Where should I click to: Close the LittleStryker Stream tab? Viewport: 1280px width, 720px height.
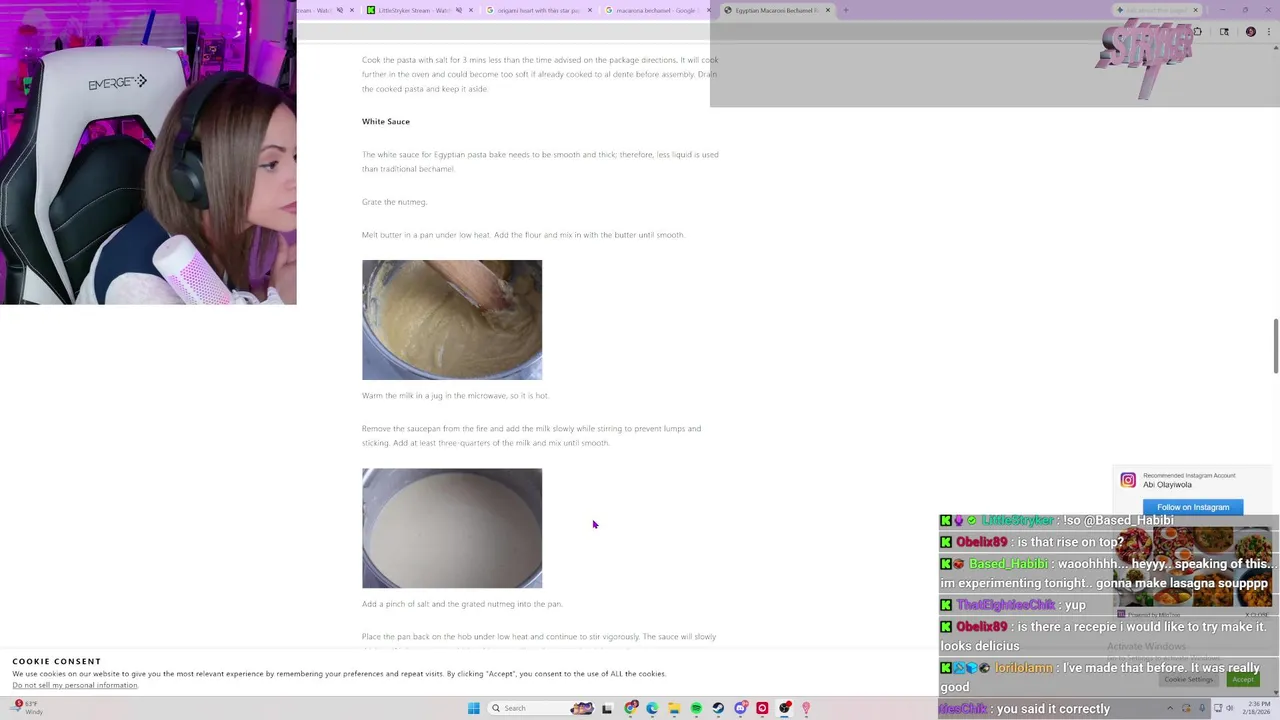click(471, 10)
